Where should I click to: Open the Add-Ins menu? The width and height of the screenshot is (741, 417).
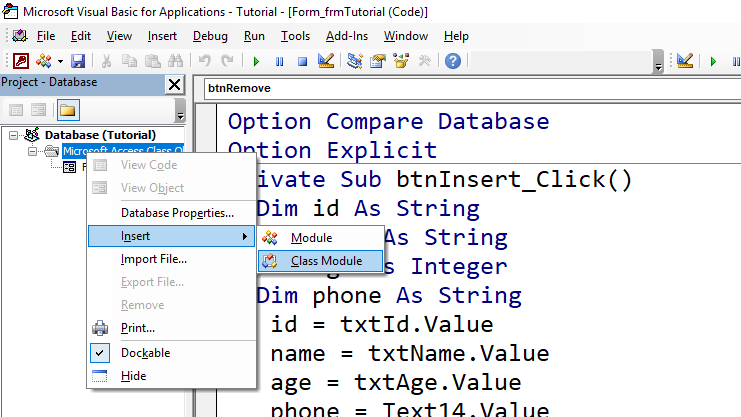pos(347,36)
